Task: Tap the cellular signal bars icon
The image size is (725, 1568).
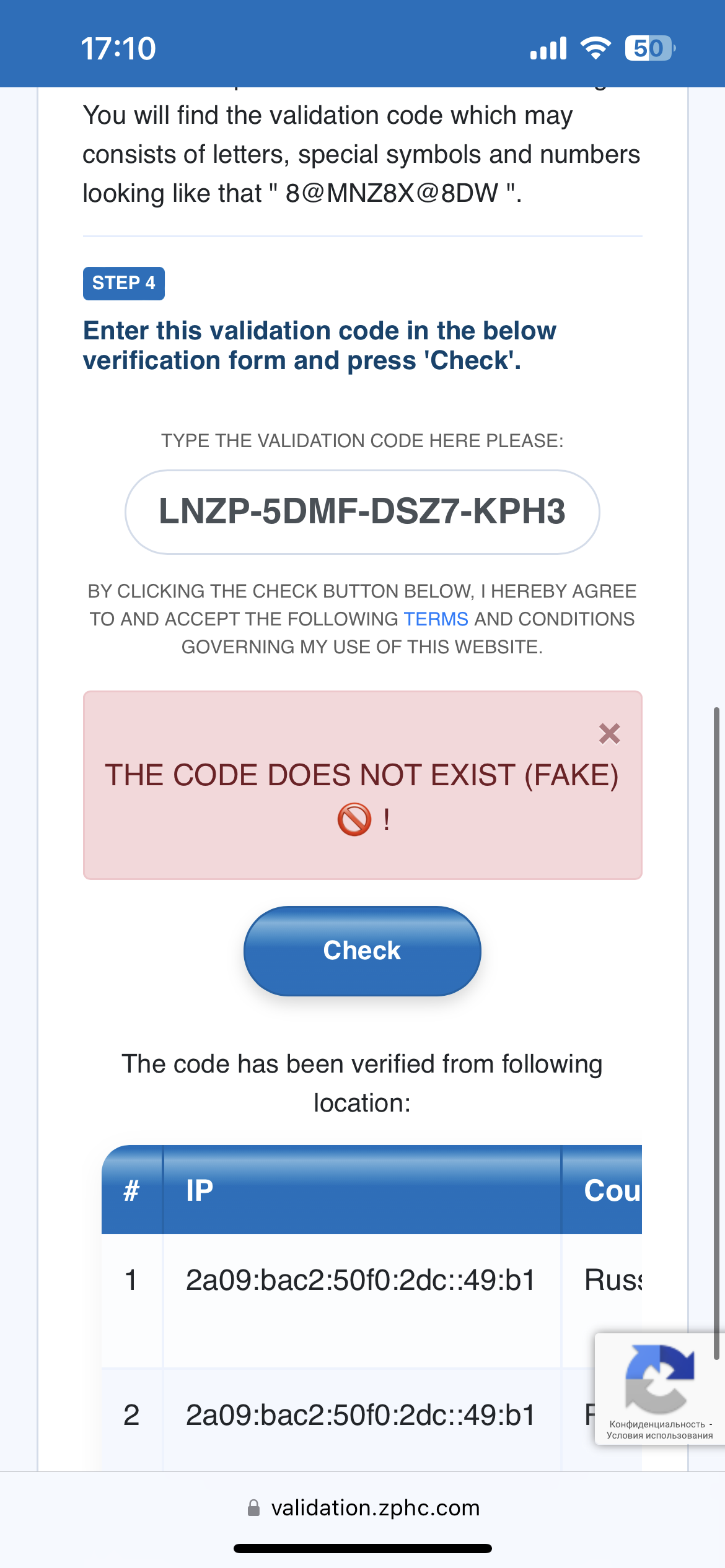Action: click(x=548, y=48)
